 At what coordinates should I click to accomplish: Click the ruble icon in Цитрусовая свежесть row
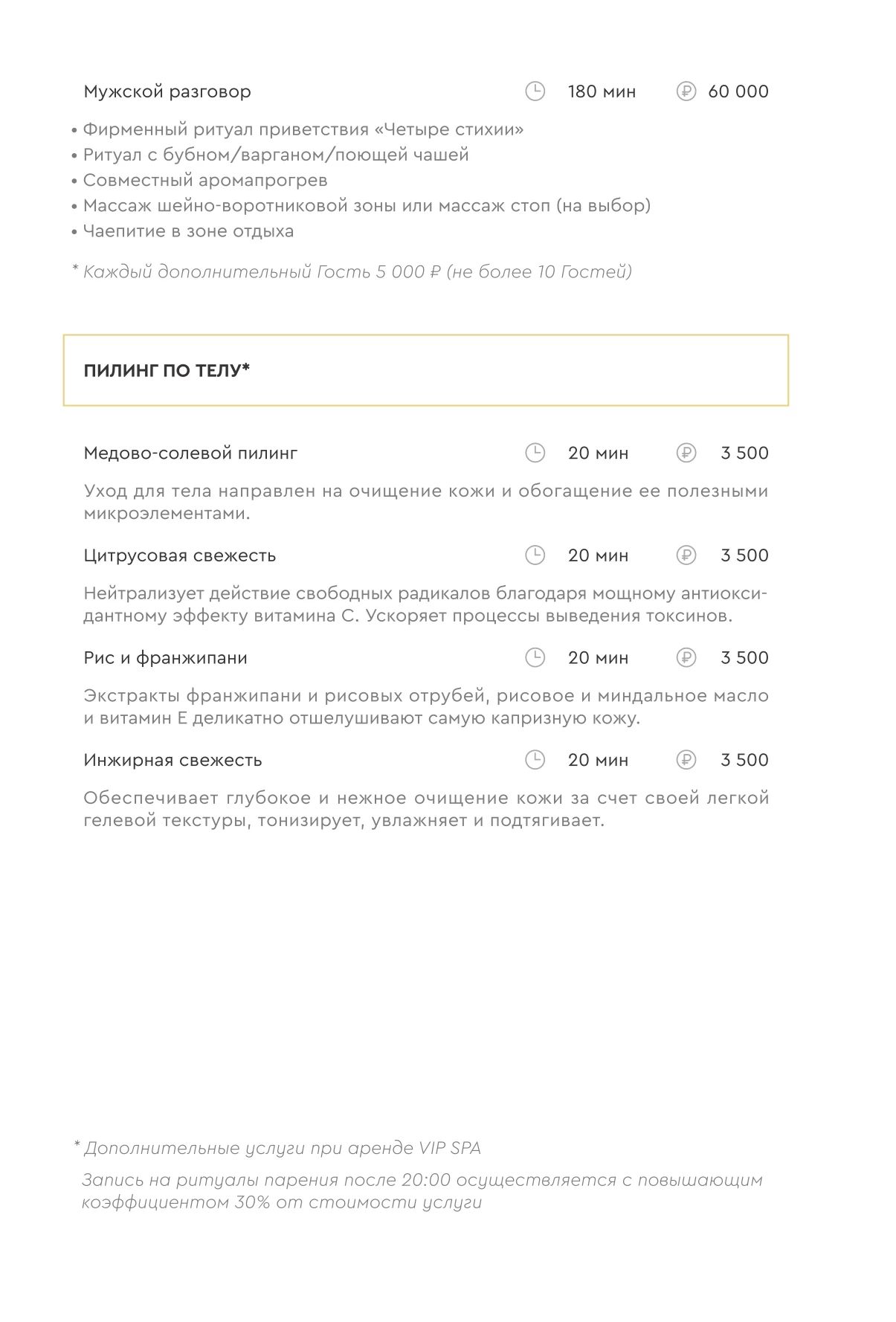click(x=686, y=555)
